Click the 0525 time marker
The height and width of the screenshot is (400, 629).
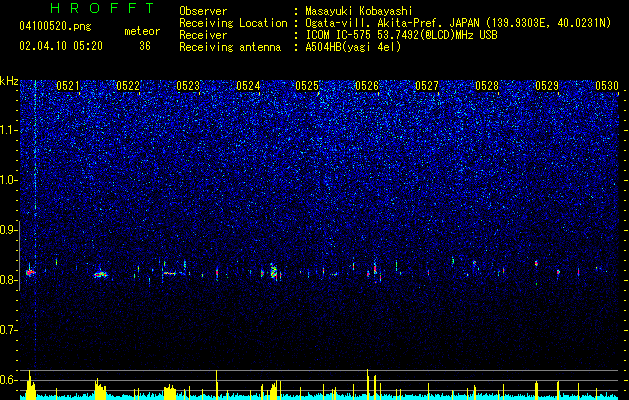[x=307, y=85]
